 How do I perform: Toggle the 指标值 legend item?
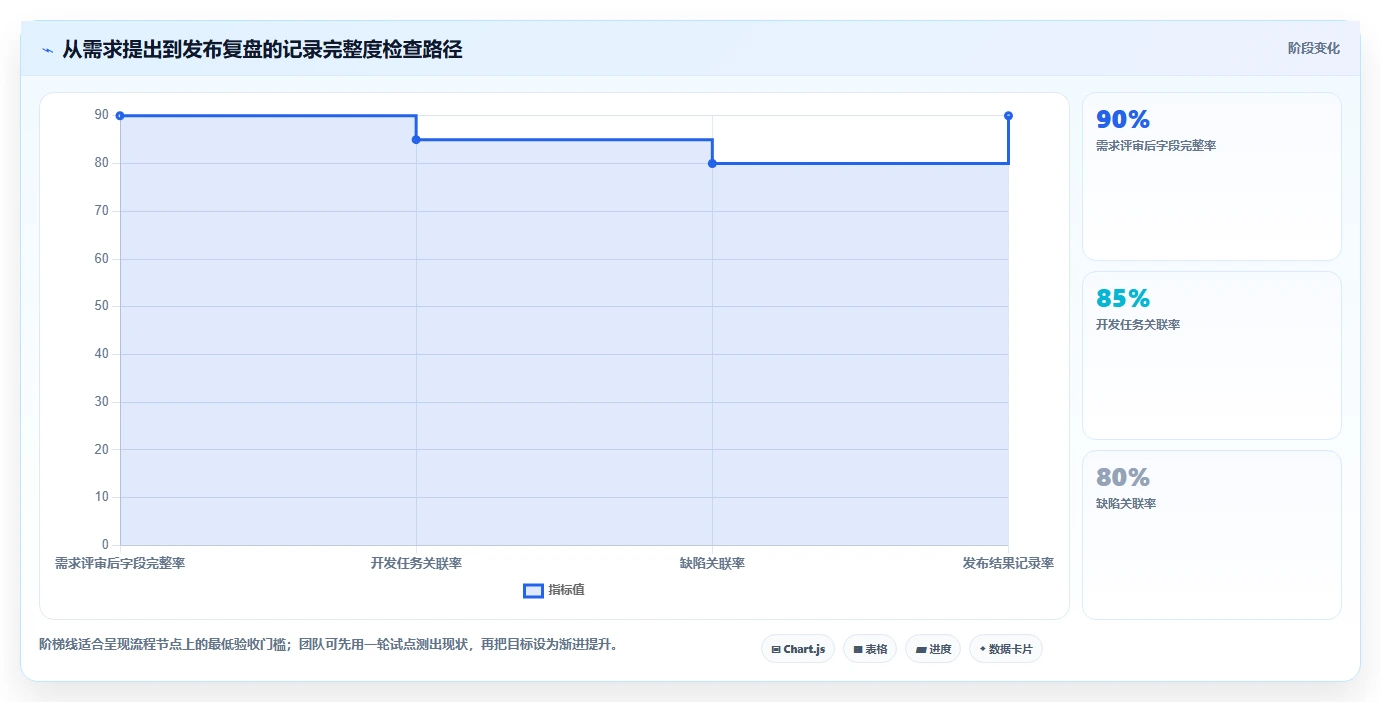click(554, 590)
